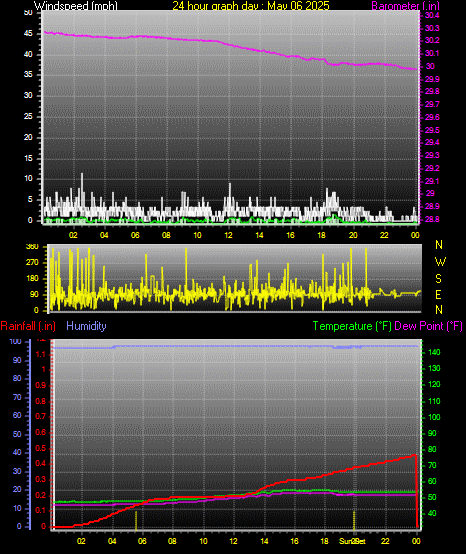Click the 100 tick on temperature axis
The width and height of the screenshot is (466, 554).
(x=434, y=417)
